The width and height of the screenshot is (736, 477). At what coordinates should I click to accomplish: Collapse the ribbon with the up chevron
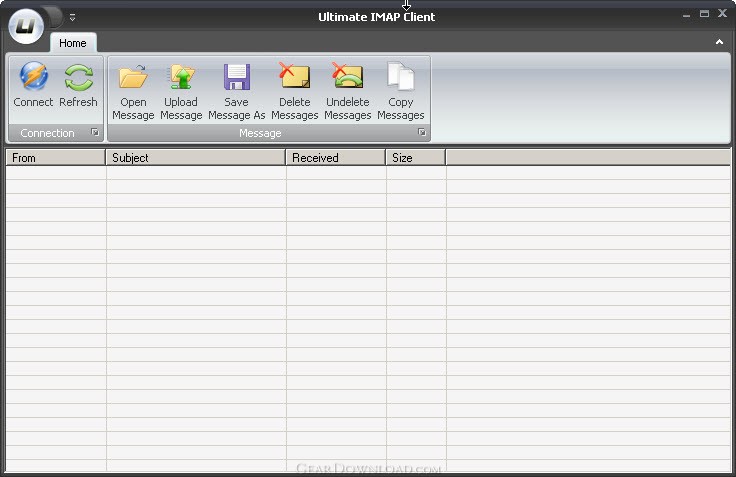click(x=719, y=42)
